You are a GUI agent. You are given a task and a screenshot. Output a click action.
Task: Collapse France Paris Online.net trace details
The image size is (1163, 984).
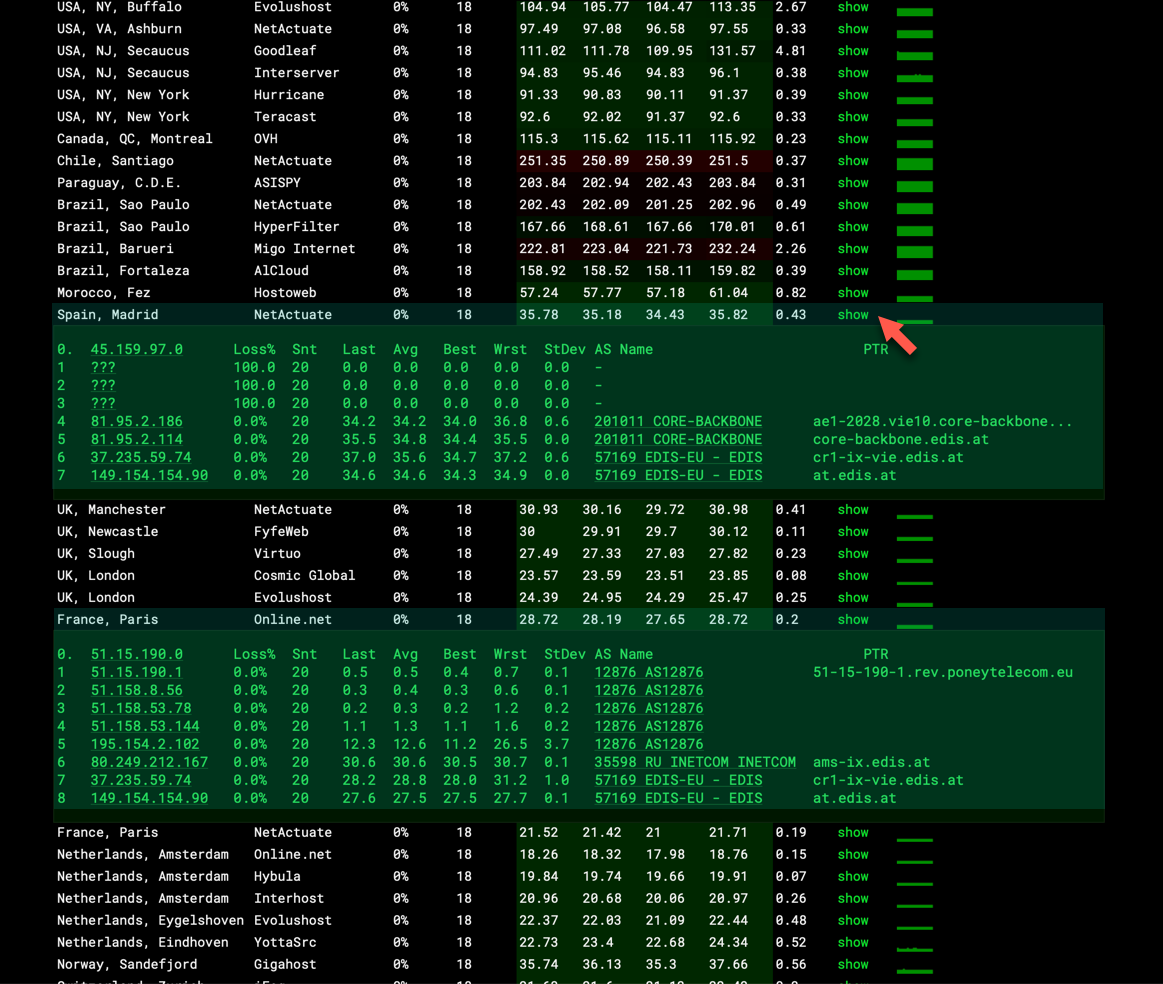coord(852,619)
